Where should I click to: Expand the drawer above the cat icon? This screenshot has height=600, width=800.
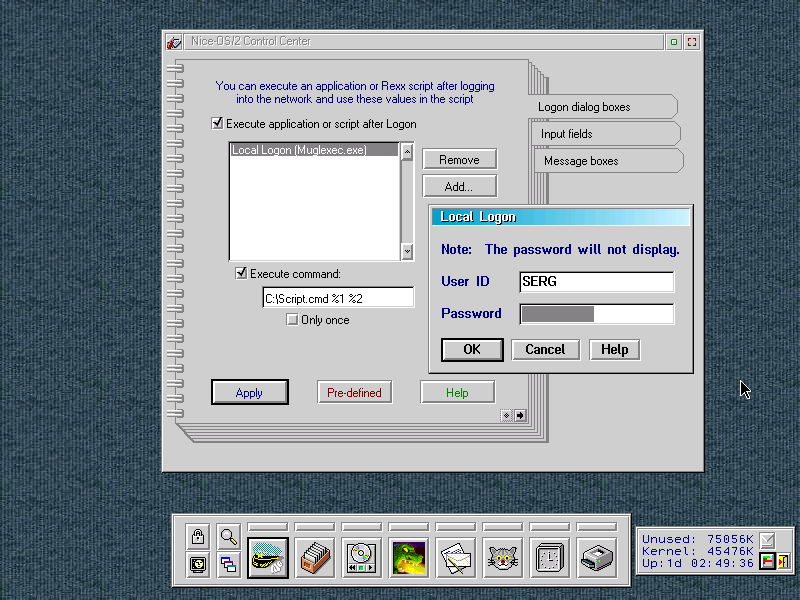[x=503, y=527]
